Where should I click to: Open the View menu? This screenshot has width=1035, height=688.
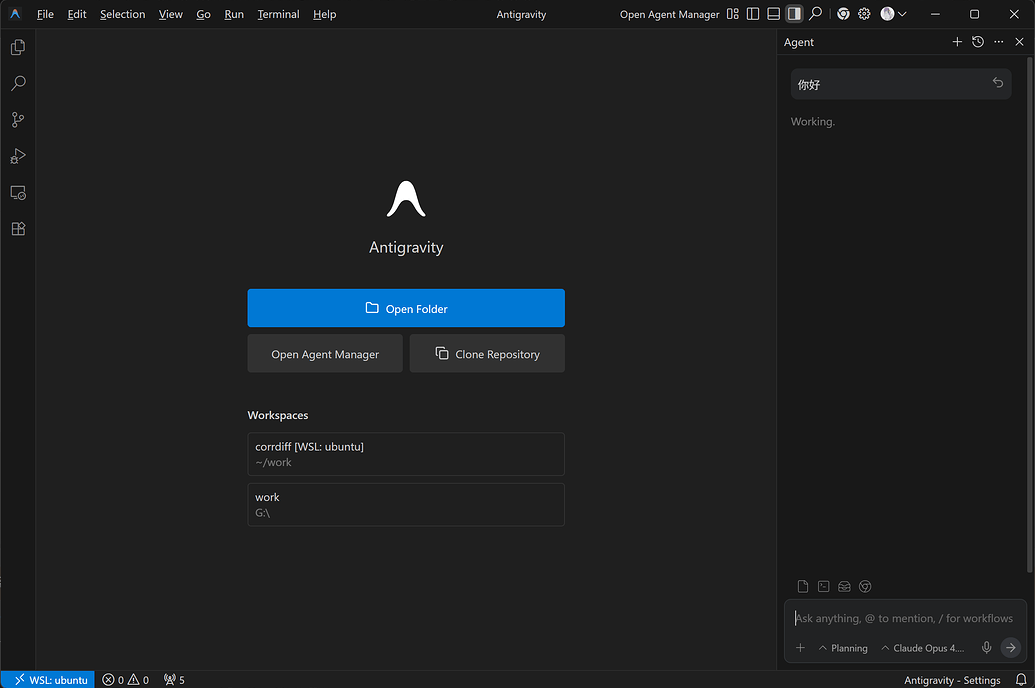(170, 14)
